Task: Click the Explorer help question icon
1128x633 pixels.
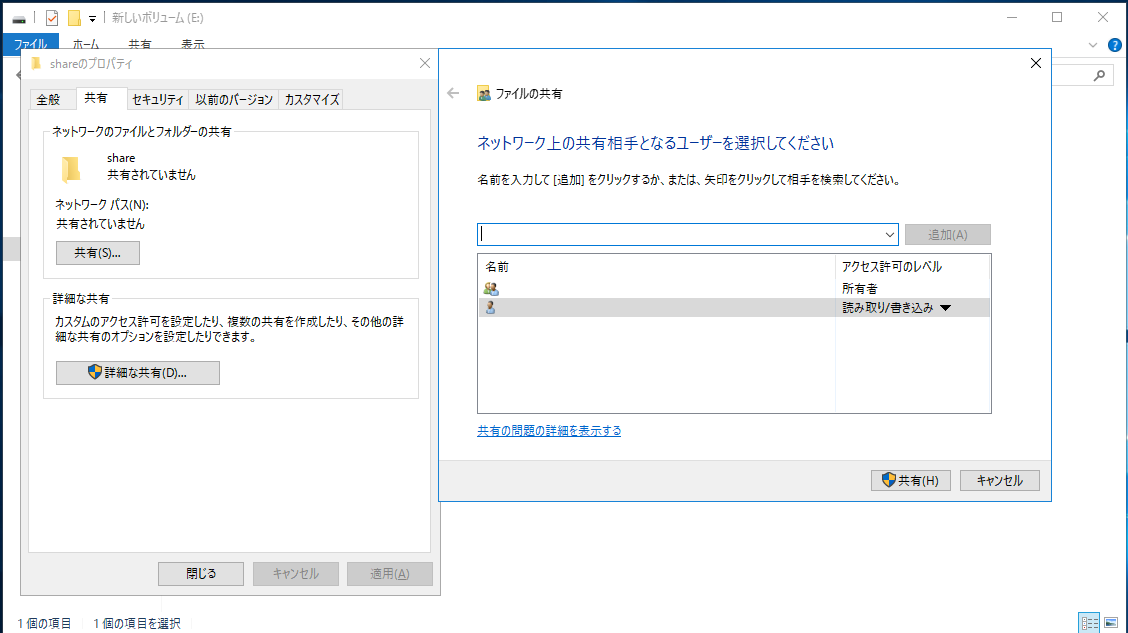Action: coord(1115,45)
